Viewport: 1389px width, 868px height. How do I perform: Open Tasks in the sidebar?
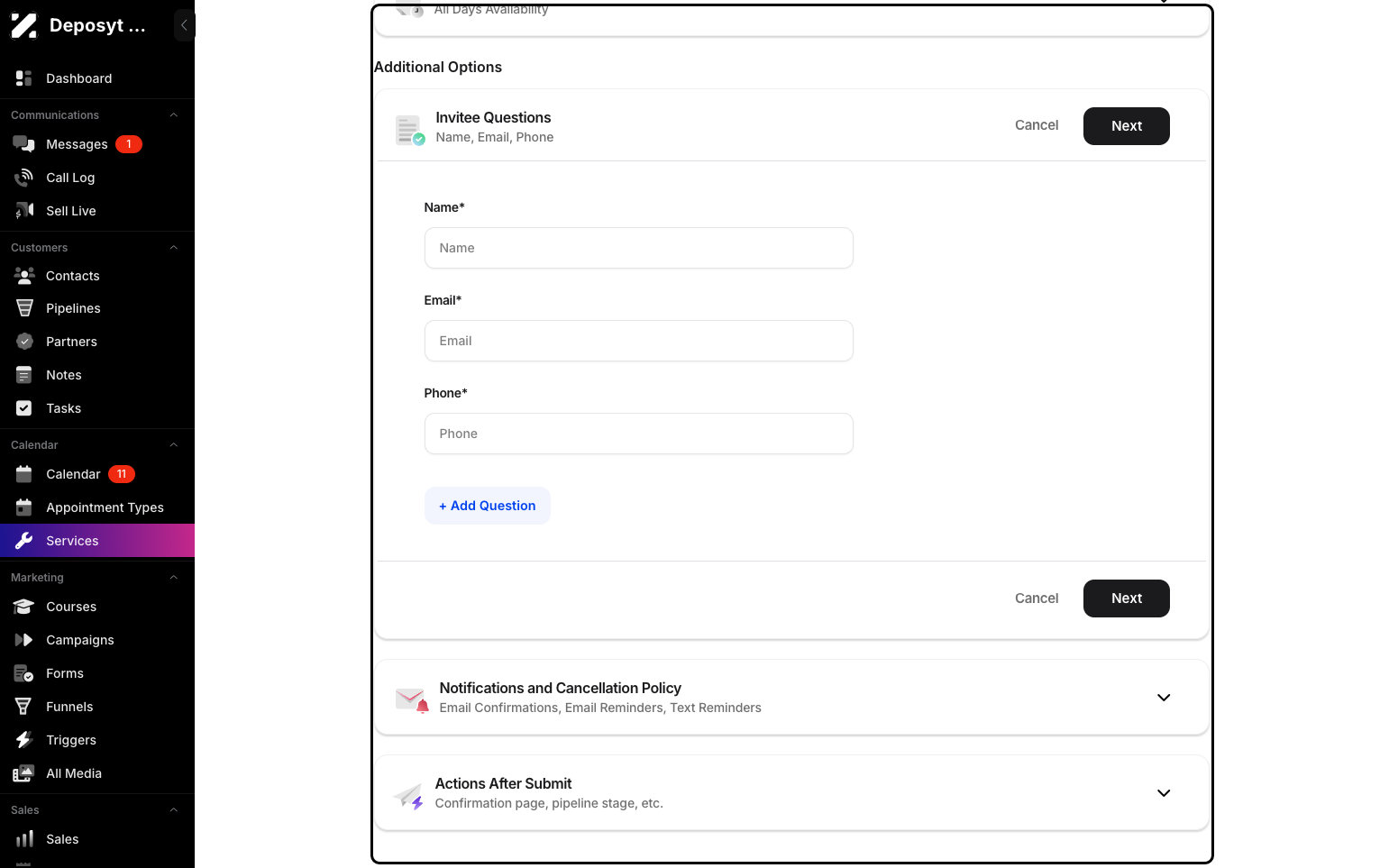(x=97, y=408)
